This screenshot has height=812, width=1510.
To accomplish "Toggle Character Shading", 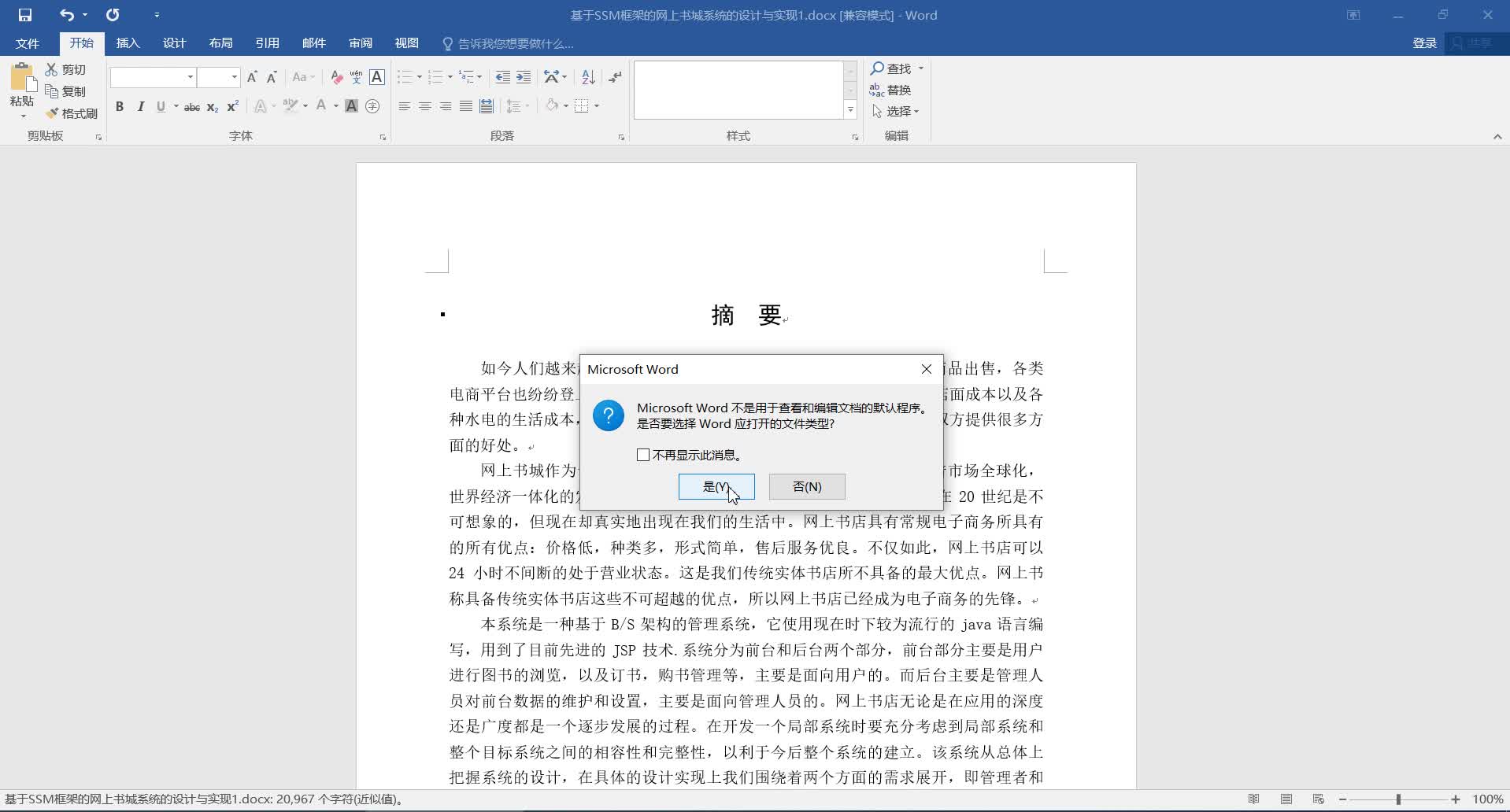I will click(352, 106).
